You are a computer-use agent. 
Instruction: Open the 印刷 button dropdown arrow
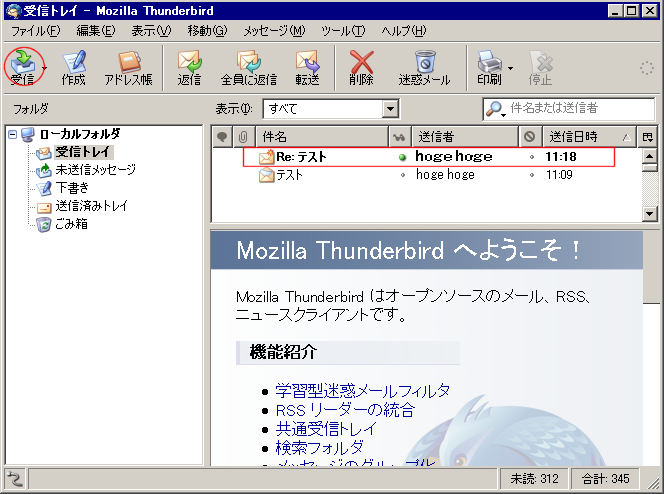pyautogui.click(x=511, y=68)
